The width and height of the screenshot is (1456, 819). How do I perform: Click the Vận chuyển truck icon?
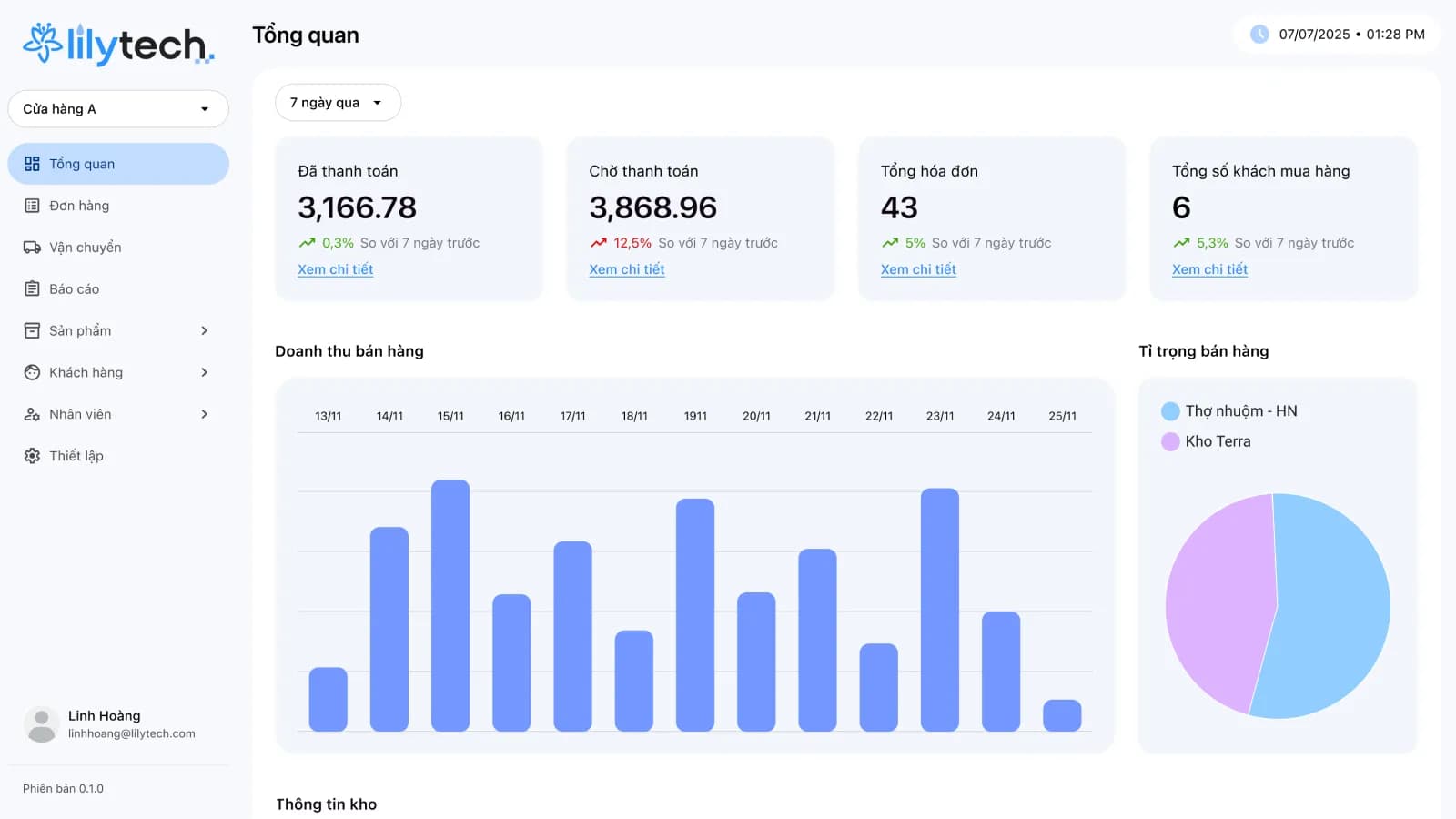click(x=32, y=248)
